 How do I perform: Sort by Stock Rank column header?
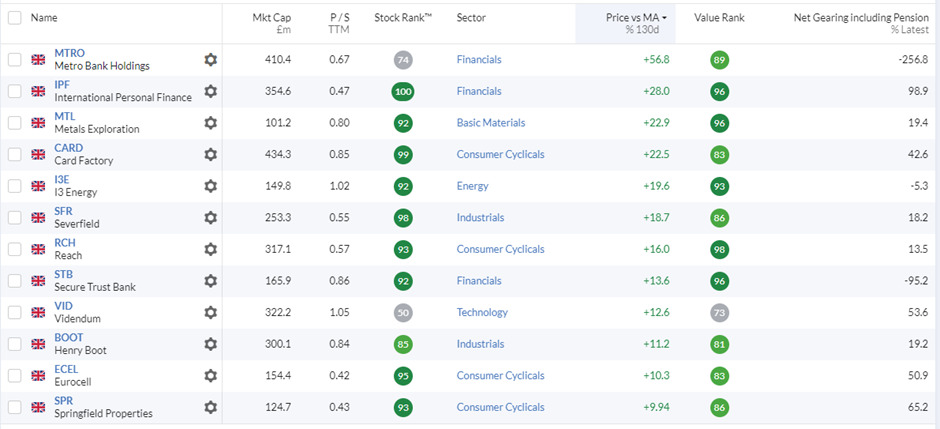click(403, 18)
